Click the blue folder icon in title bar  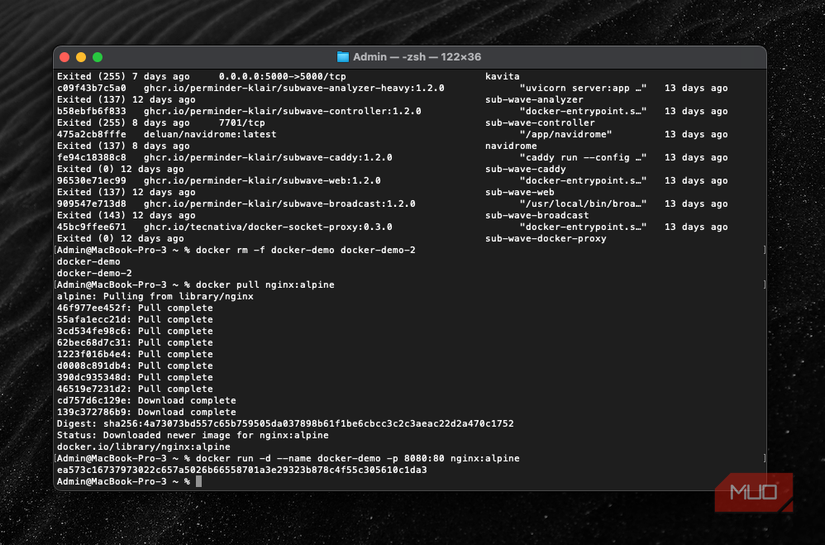pos(343,57)
